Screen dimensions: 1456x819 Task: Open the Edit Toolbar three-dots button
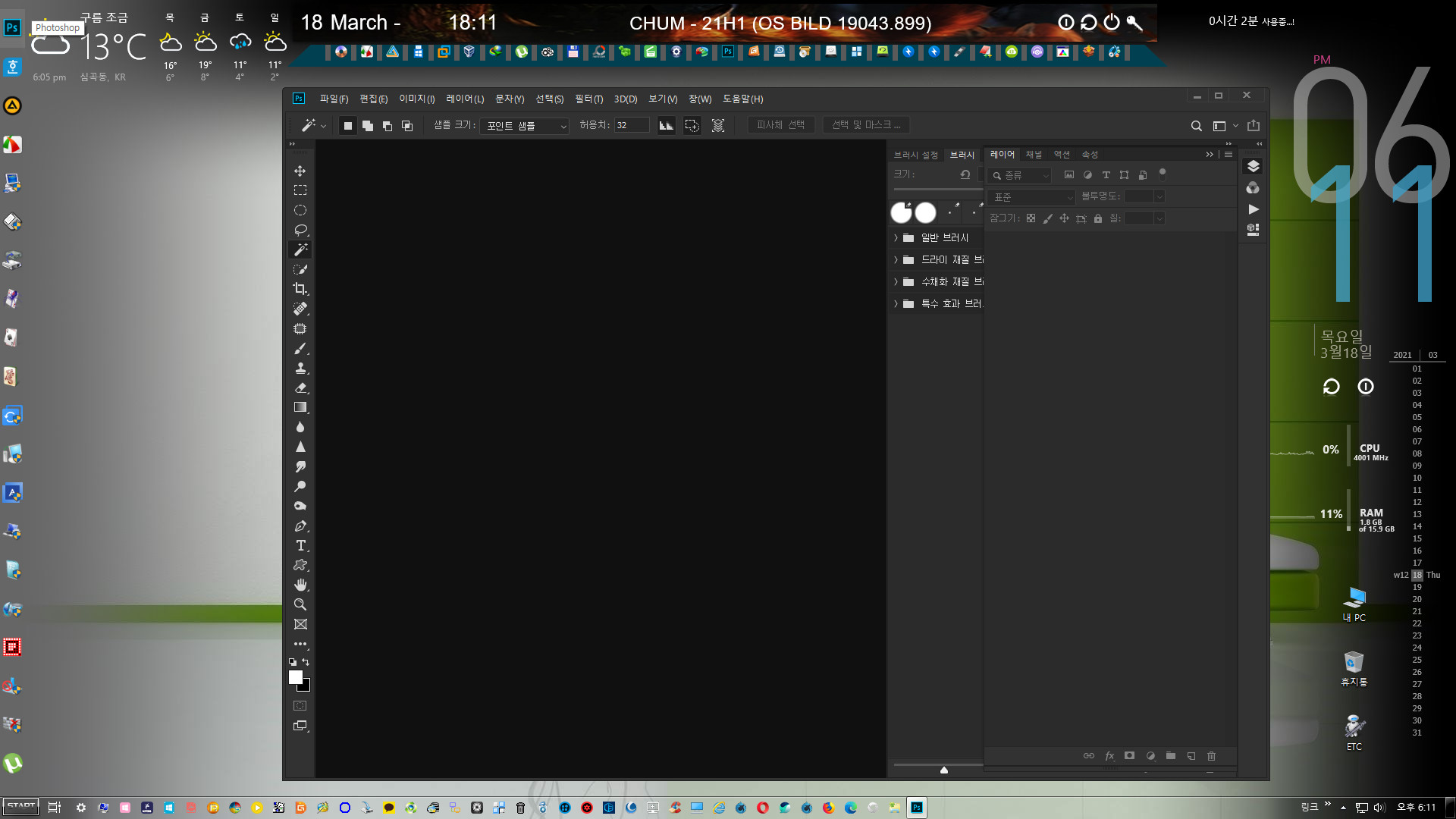pos(300,644)
